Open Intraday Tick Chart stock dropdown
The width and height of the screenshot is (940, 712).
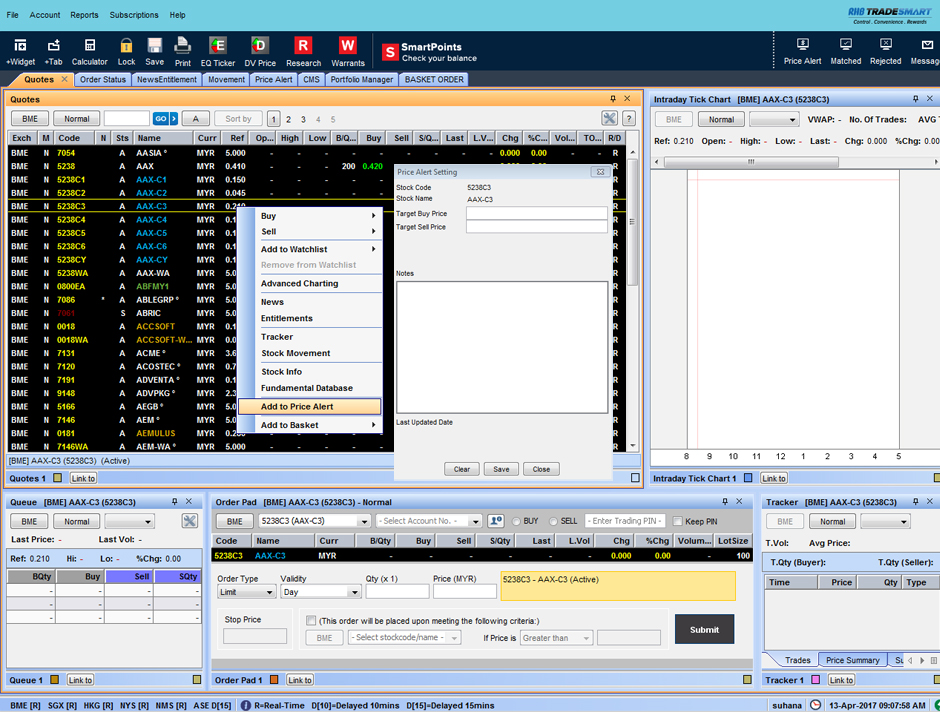pyautogui.click(x=774, y=119)
